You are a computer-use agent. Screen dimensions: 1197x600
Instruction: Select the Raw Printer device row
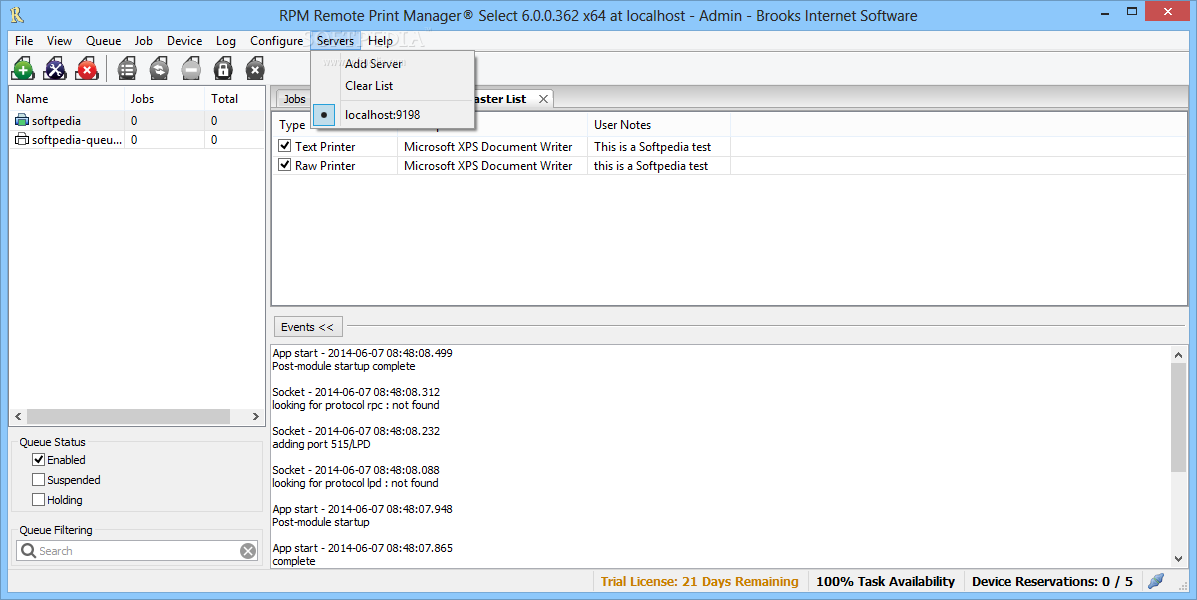click(x=729, y=165)
